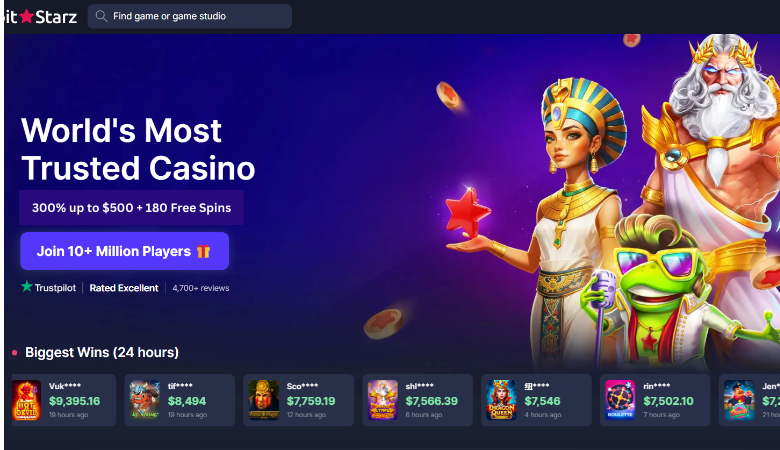
Task: Click the BitStarz logo star
Action: pyautogui.click(x=27, y=16)
